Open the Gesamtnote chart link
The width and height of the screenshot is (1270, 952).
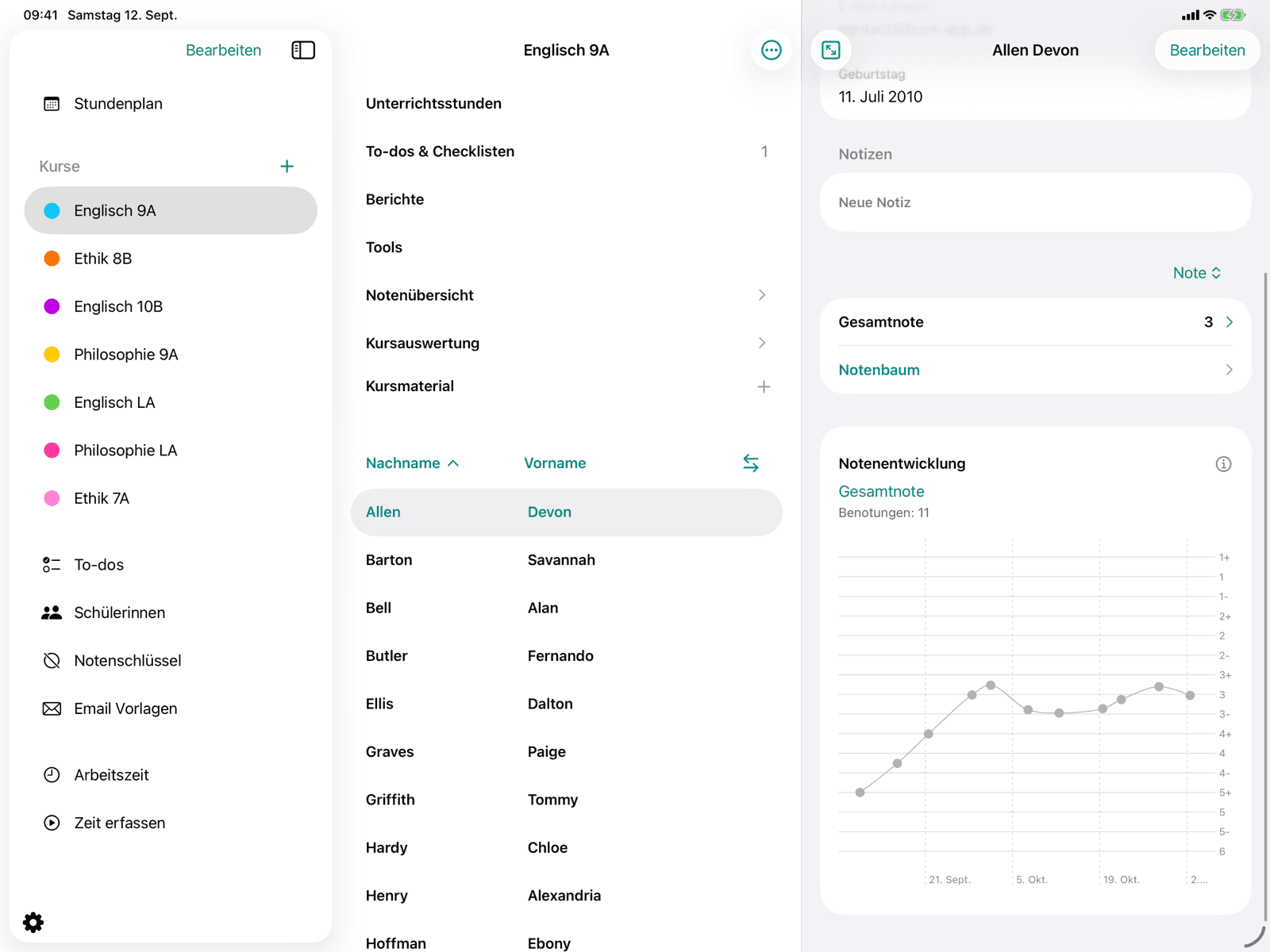pyautogui.click(x=881, y=491)
